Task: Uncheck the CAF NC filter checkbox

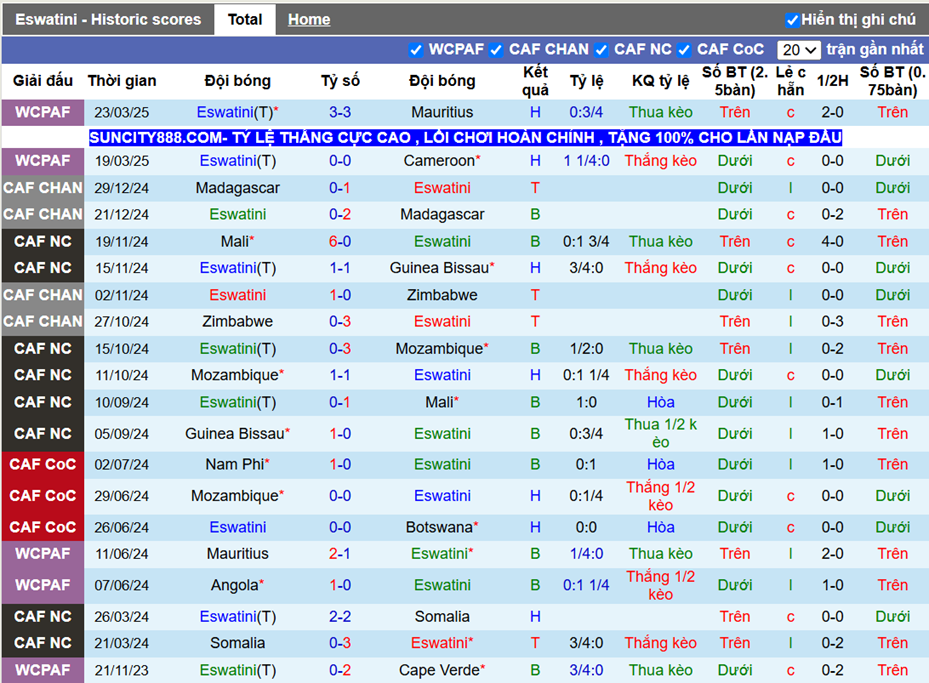Action: (601, 50)
